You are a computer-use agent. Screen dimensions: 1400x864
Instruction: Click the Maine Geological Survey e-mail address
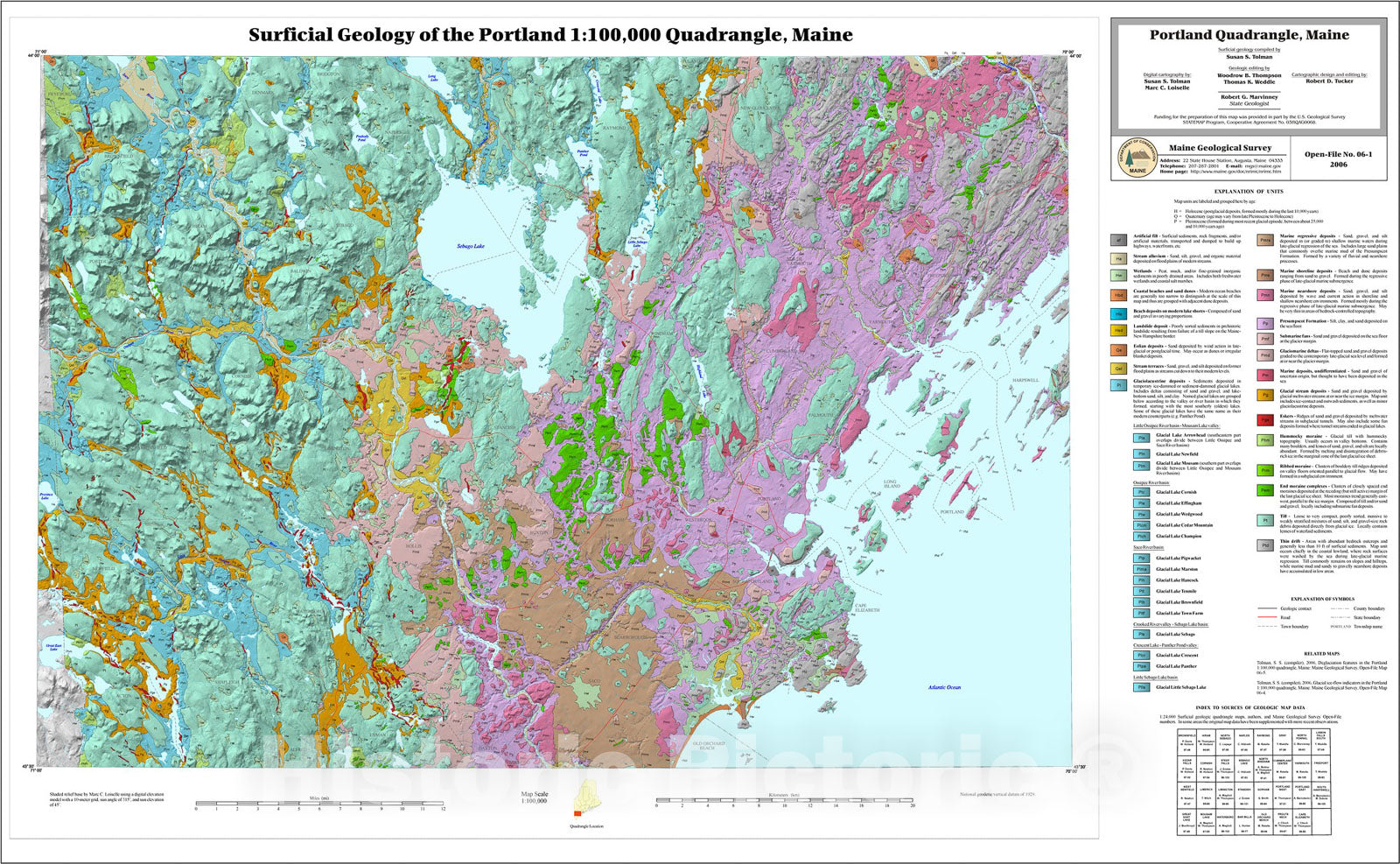(x=1263, y=165)
